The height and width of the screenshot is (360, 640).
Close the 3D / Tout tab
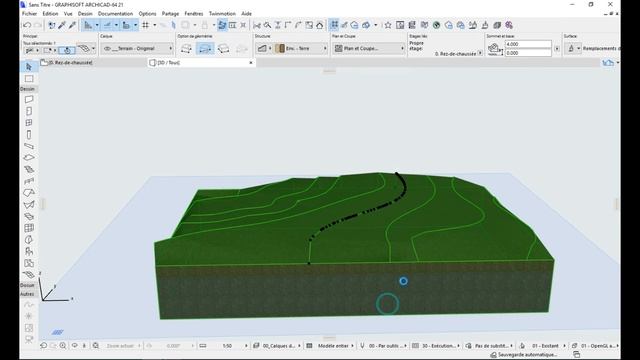click(x=251, y=63)
